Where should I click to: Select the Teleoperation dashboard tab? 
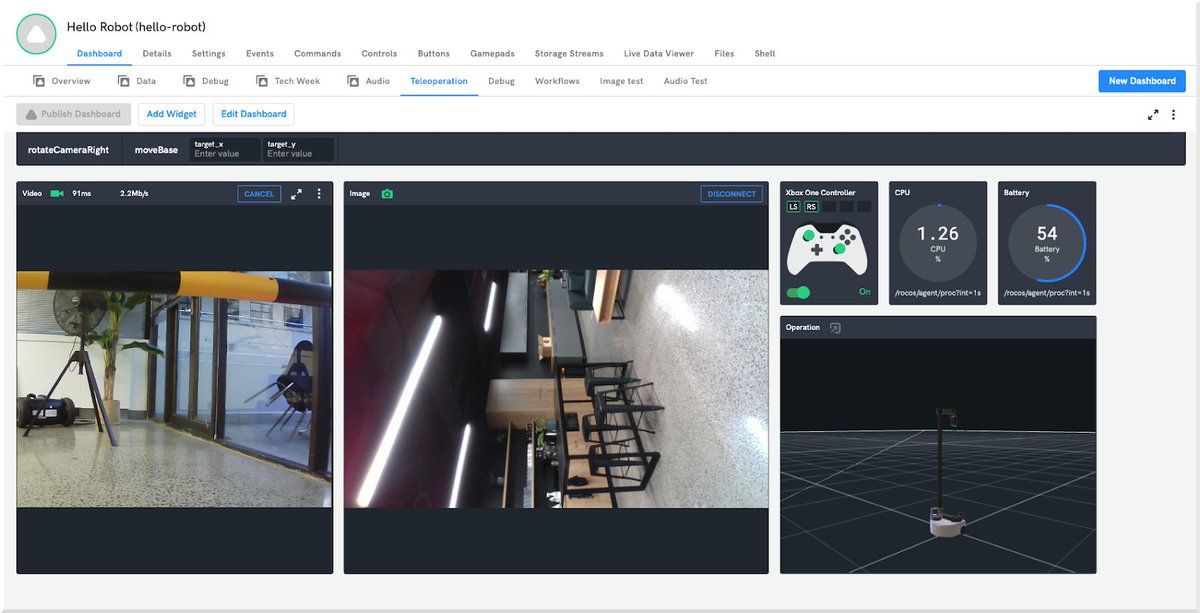pos(439,81)
